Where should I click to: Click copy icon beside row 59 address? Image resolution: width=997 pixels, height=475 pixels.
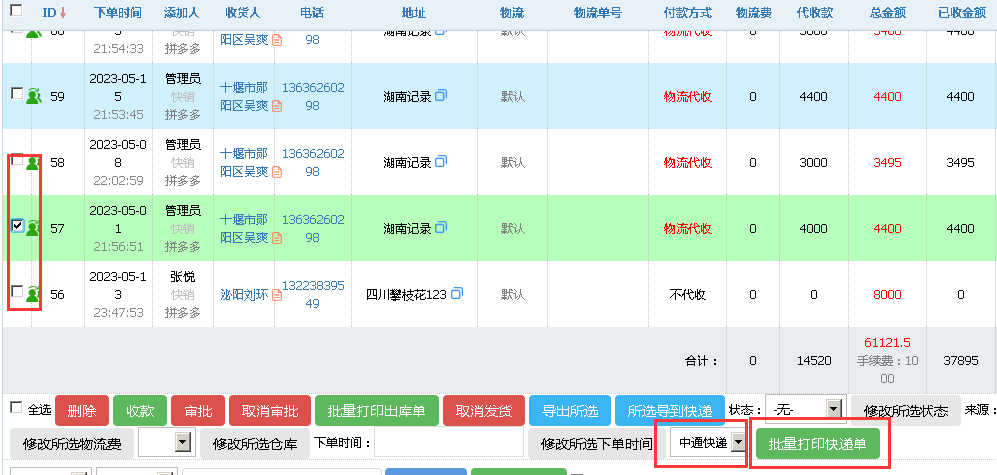coord(441,96)
